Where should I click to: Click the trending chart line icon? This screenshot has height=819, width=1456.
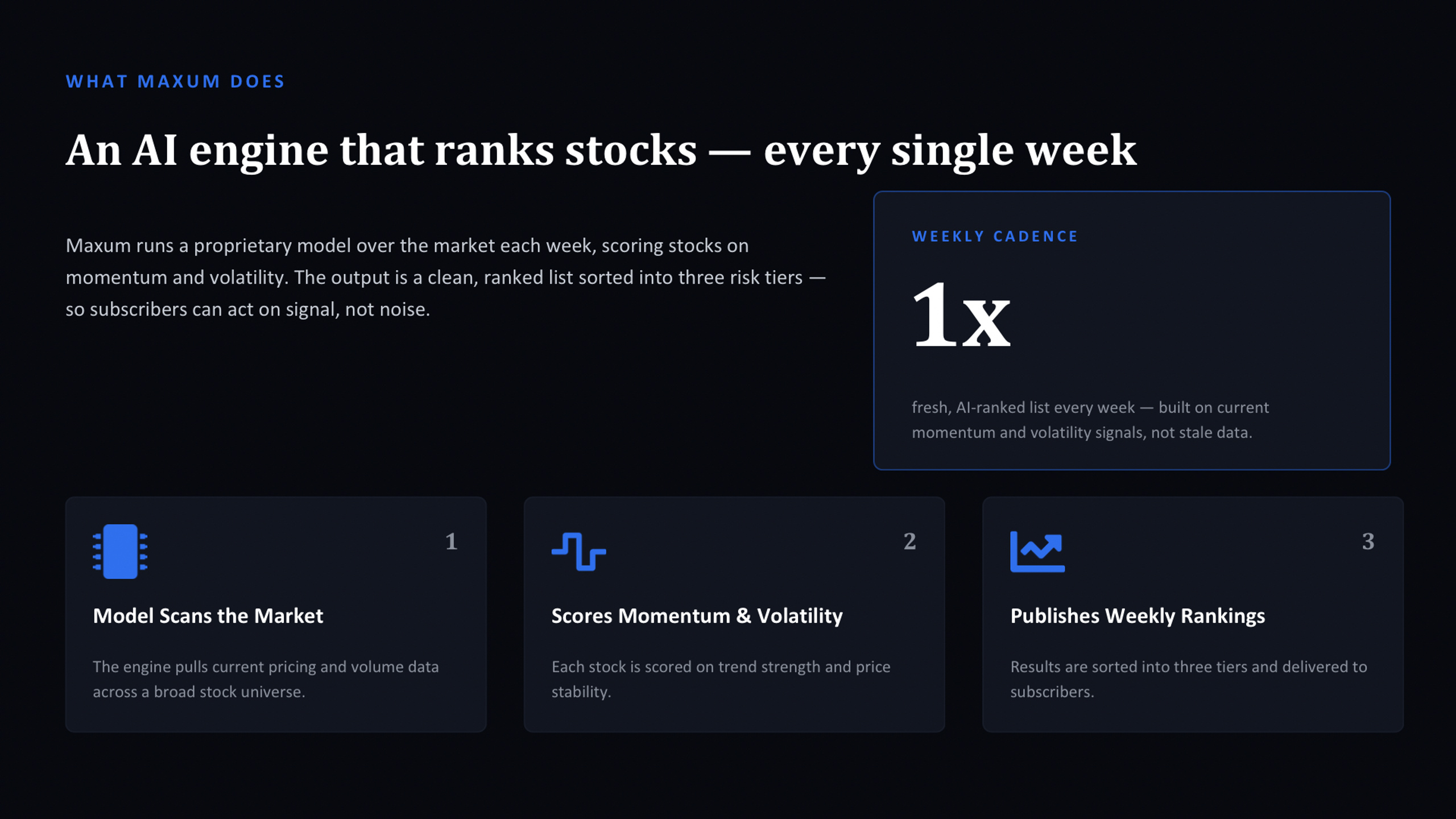coord(1037,551)
